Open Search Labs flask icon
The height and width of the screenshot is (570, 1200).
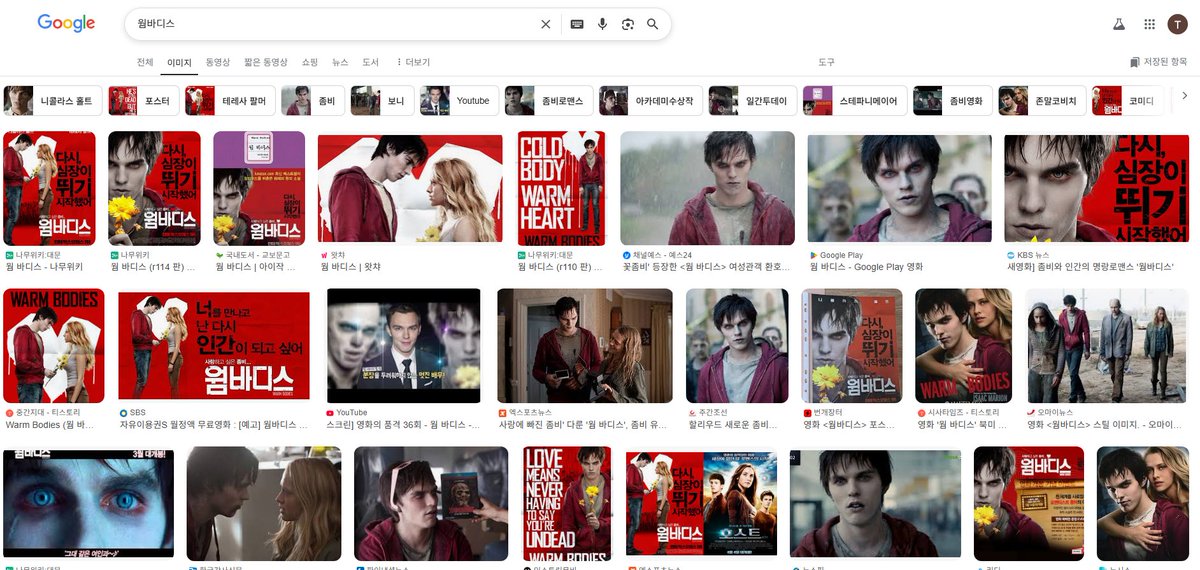click(x=1119, y=24)
